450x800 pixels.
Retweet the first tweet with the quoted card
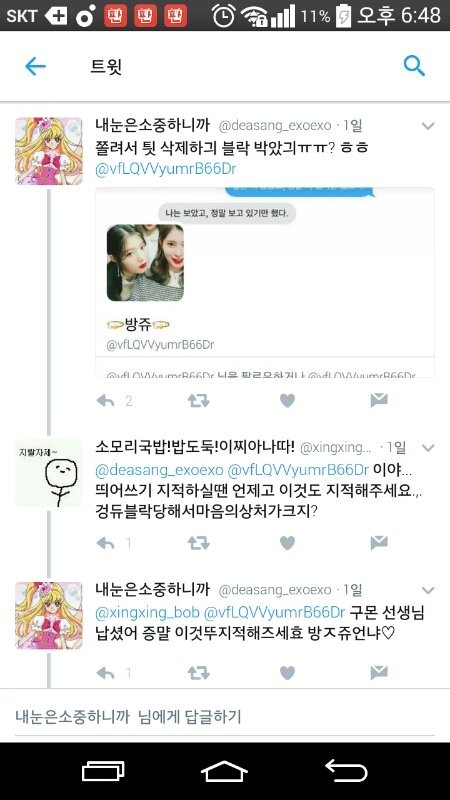[198, 401]
